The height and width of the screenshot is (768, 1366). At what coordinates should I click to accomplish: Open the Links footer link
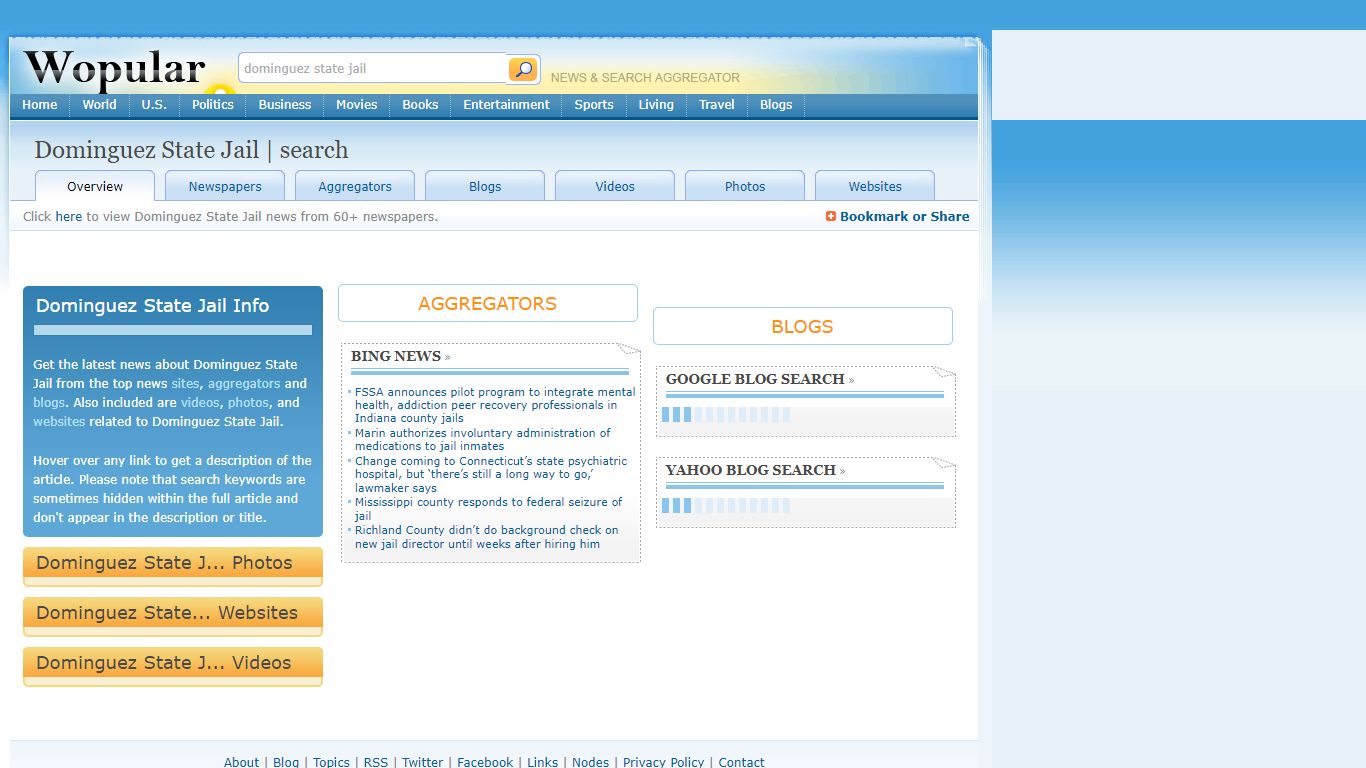pyautogui.click(x=543, y=762)
